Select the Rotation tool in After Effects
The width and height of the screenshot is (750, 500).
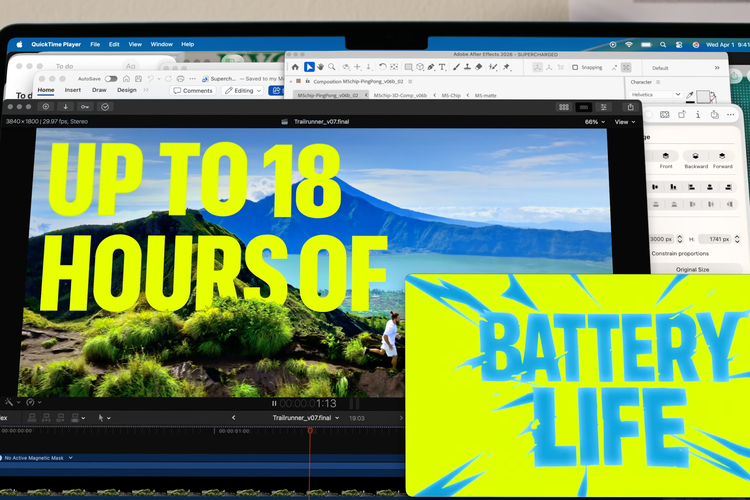pos(382,67)
